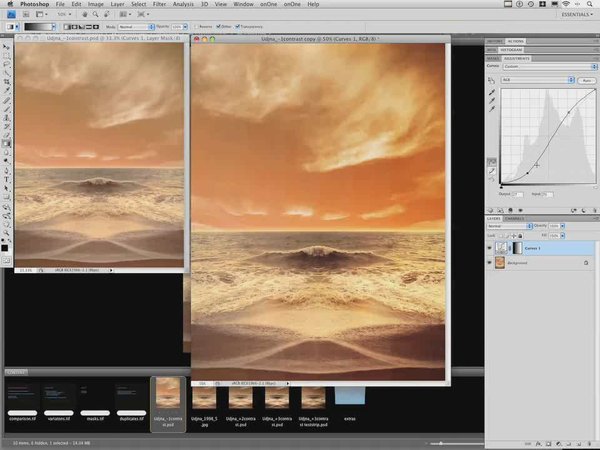
Task: Select the extras folder thumbnail
Action: tap(349, 394)
